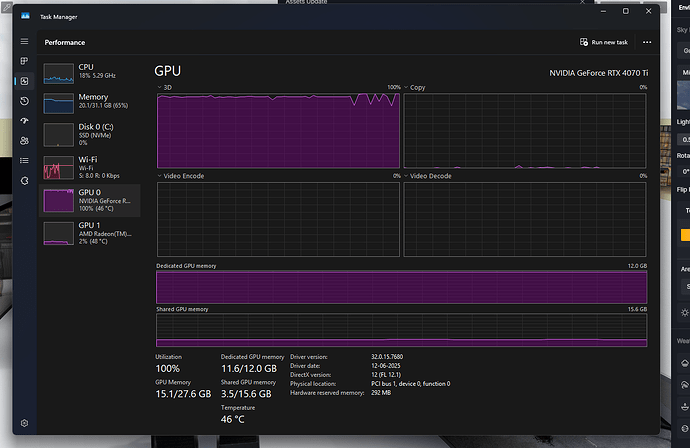Click the sun icon in background app panel
The height and width of the screenshot is (448, 690).
pyautogui.click(x=685, y=313)
